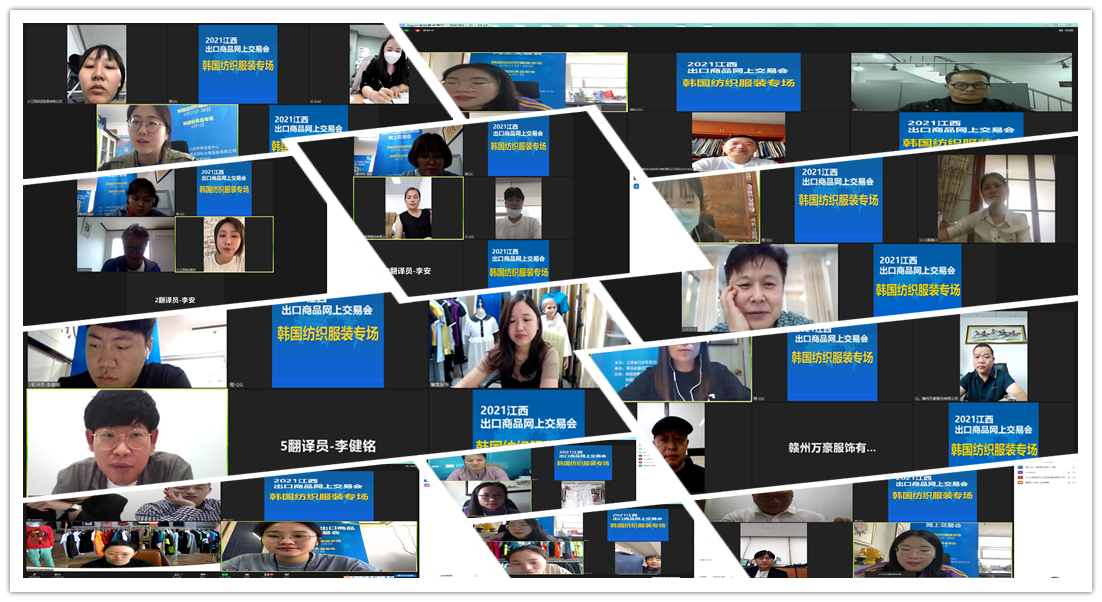
Task: Click the blue avatar in the participants list
Action: 1020,467
